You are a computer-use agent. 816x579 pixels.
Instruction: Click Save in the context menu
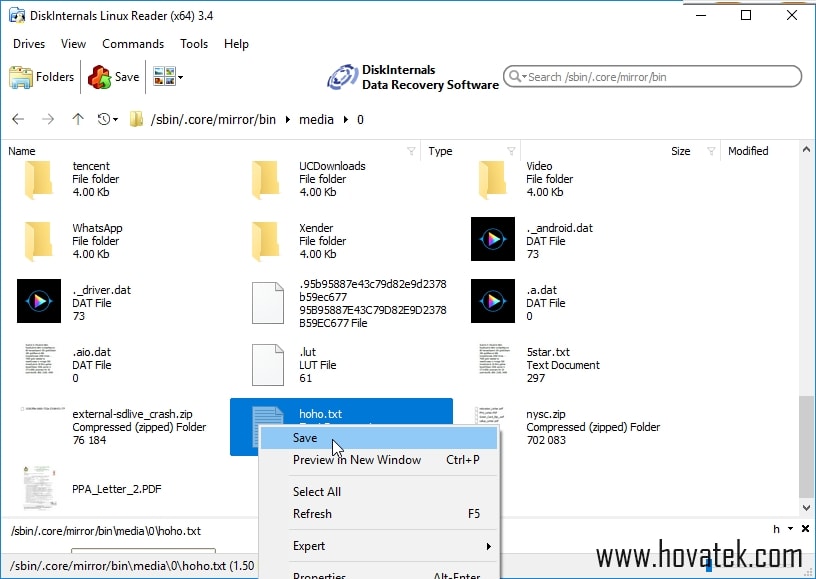pos(305,438)
